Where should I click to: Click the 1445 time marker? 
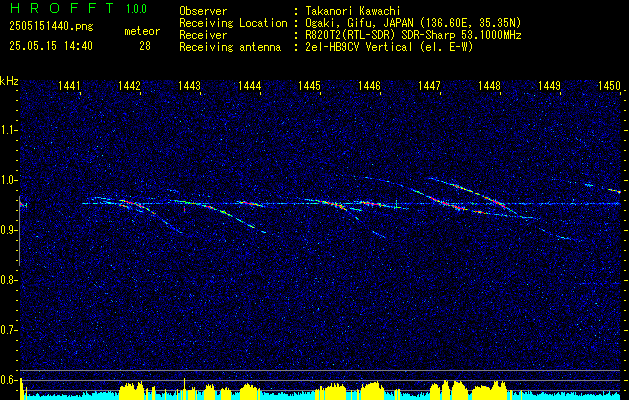pos(310,85)
